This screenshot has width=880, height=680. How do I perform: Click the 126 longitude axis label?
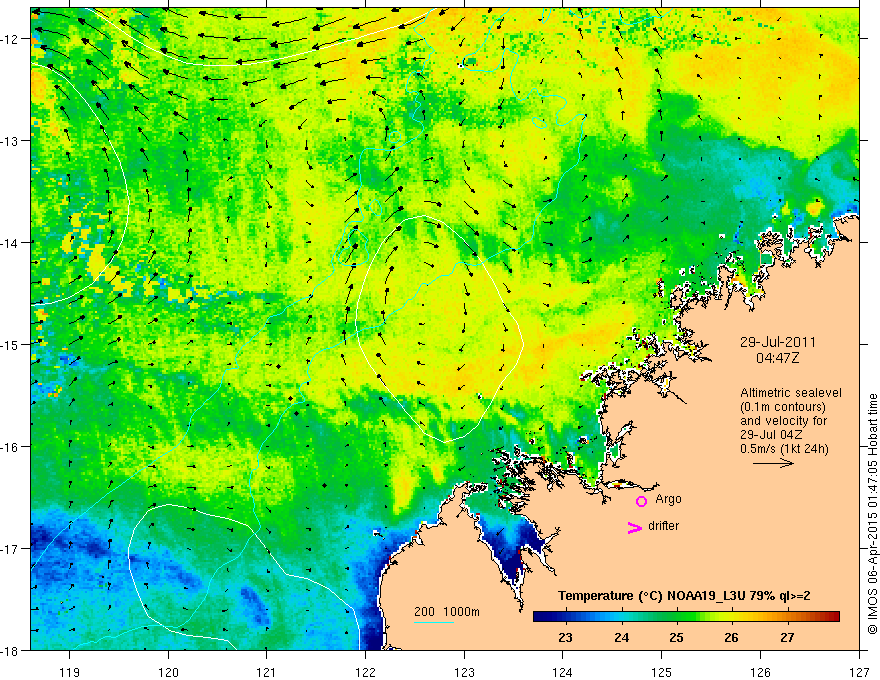click(x=760, y=672)
